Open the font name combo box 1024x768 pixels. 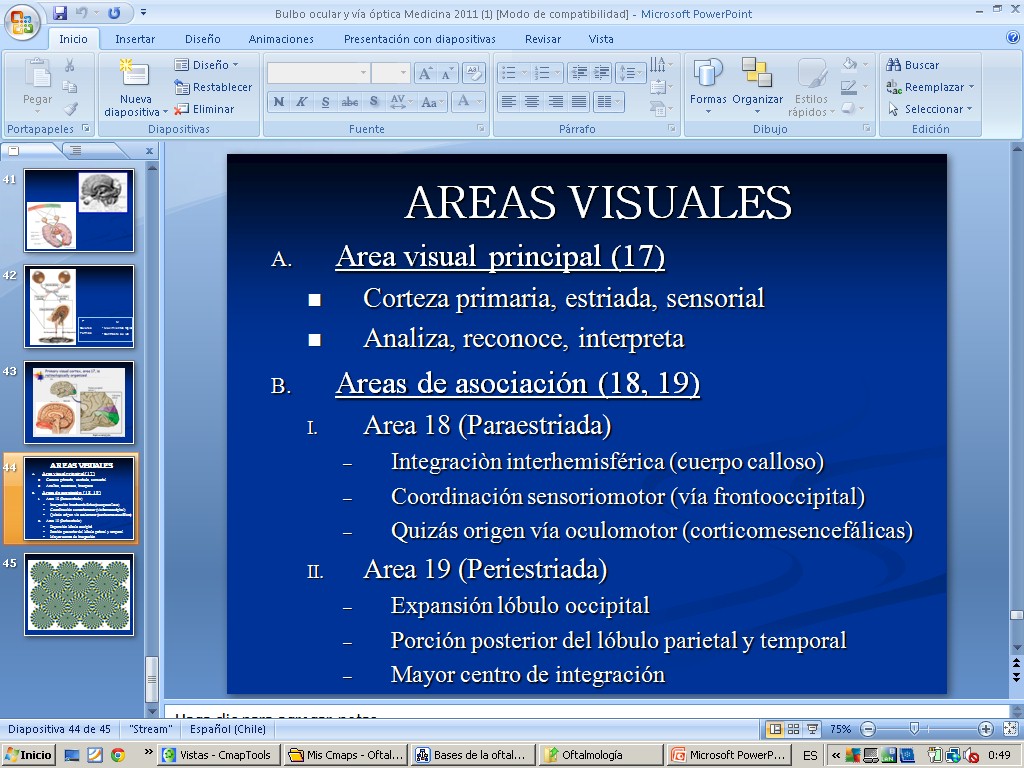point(318,73)
